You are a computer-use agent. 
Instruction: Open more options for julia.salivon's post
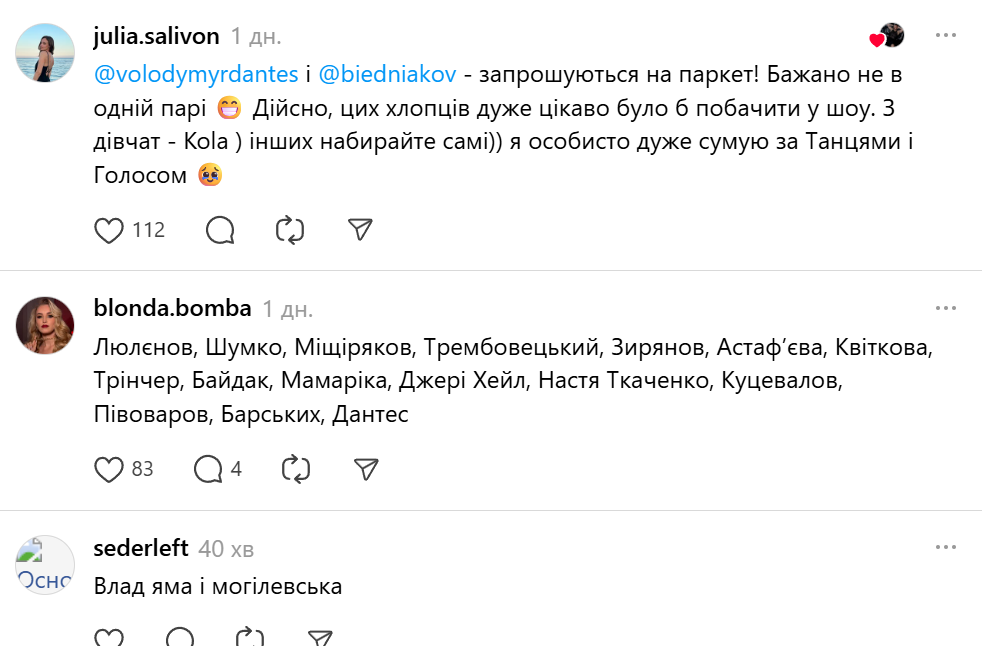point(945,36)
